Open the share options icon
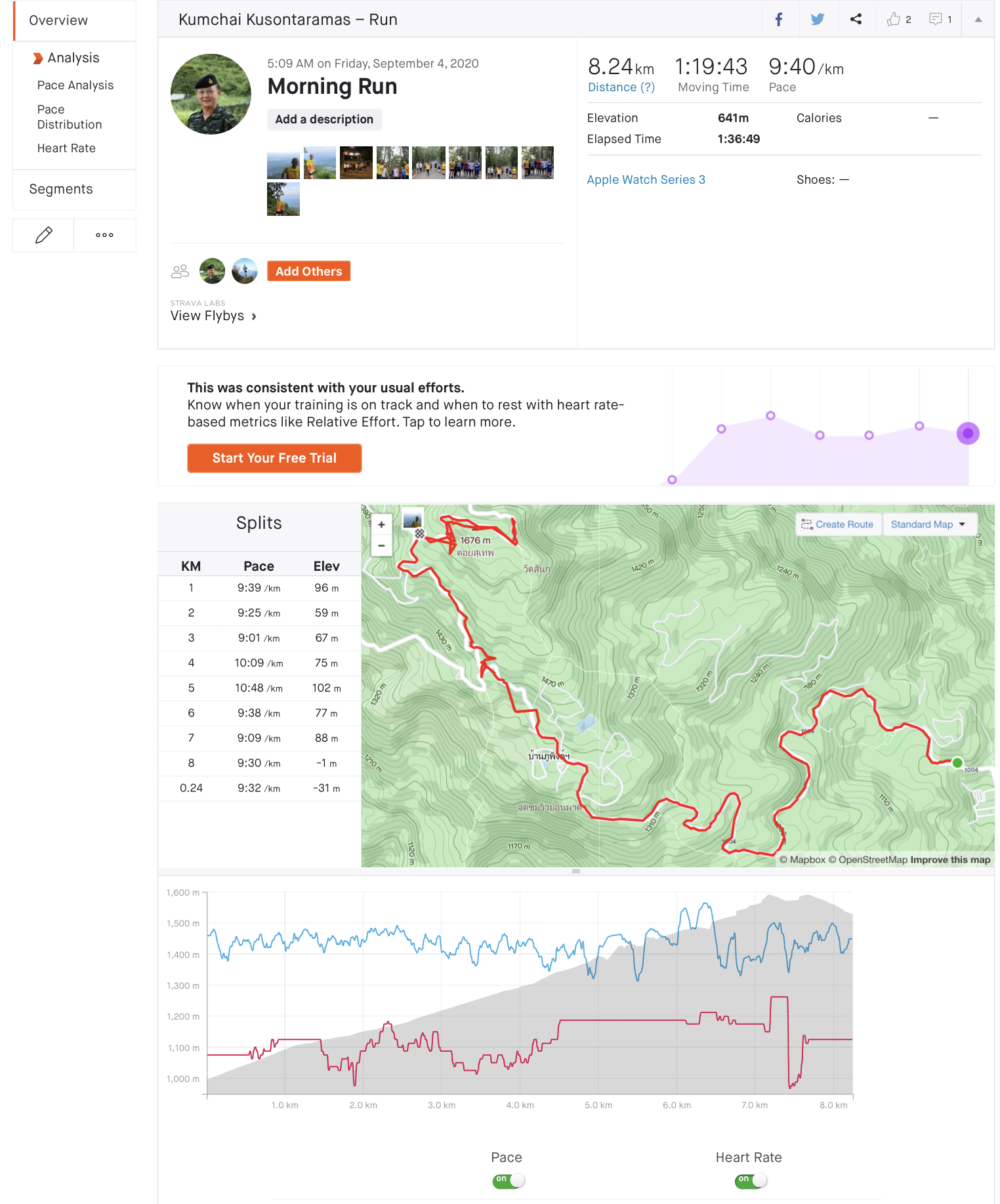The image size is (1000, 1204). [x=856, y=20]
